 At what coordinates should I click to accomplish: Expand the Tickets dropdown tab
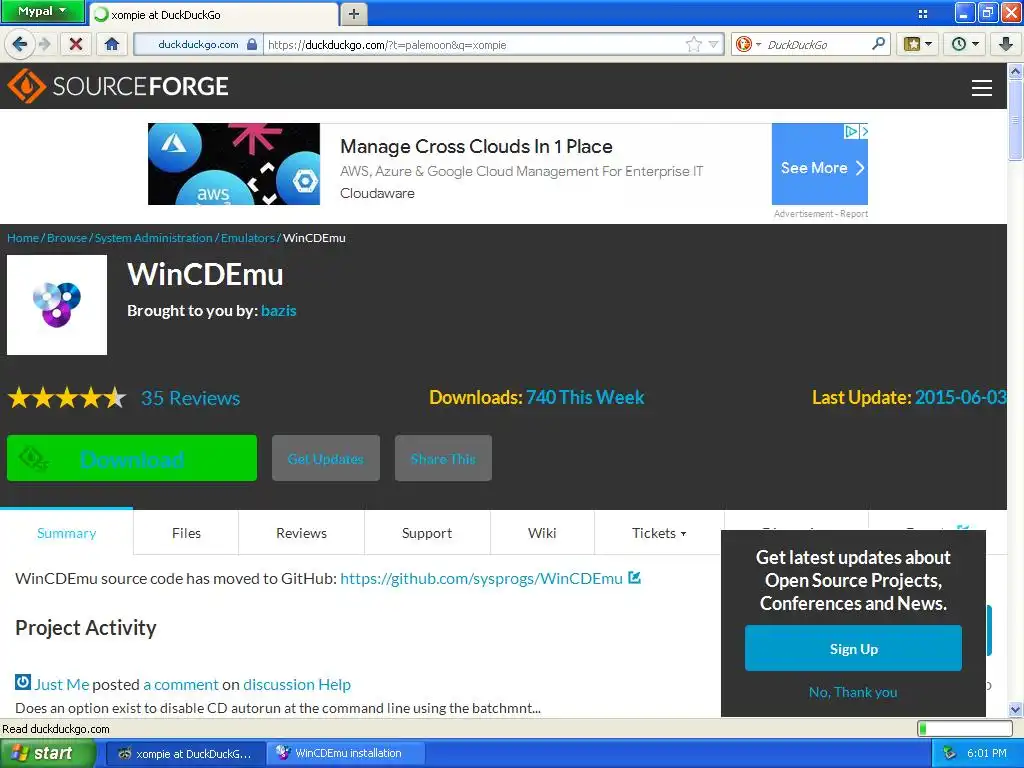[659, 533]
